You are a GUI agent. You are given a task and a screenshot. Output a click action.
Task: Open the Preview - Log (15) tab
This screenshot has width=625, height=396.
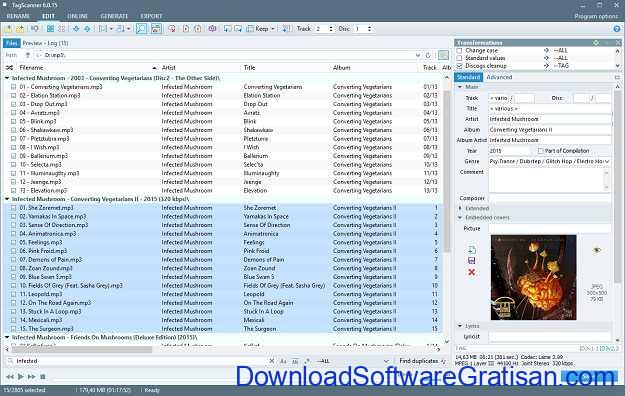pyautogui.click(x=45, y=43)
